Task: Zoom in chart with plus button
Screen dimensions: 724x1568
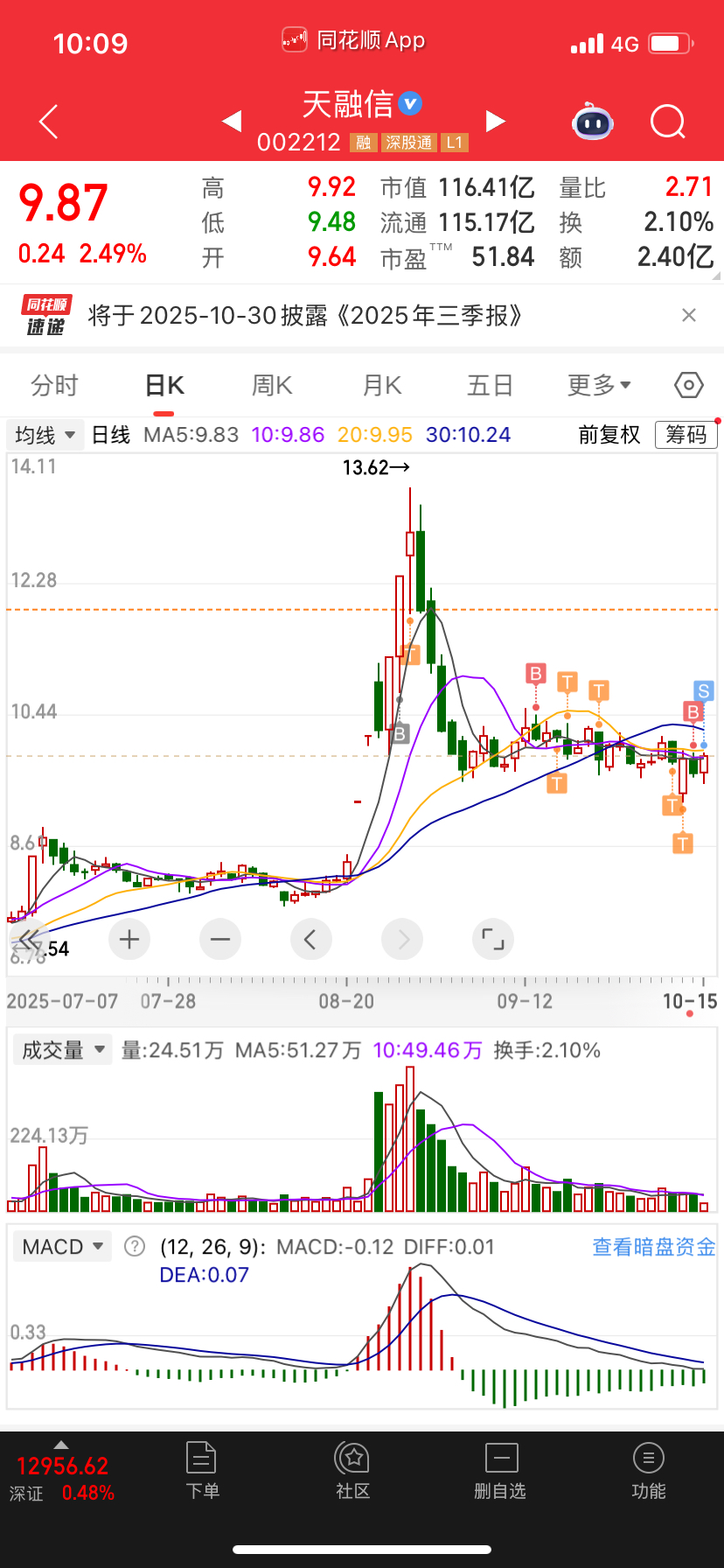Action: pyautogui.click(x=129, y=940)
